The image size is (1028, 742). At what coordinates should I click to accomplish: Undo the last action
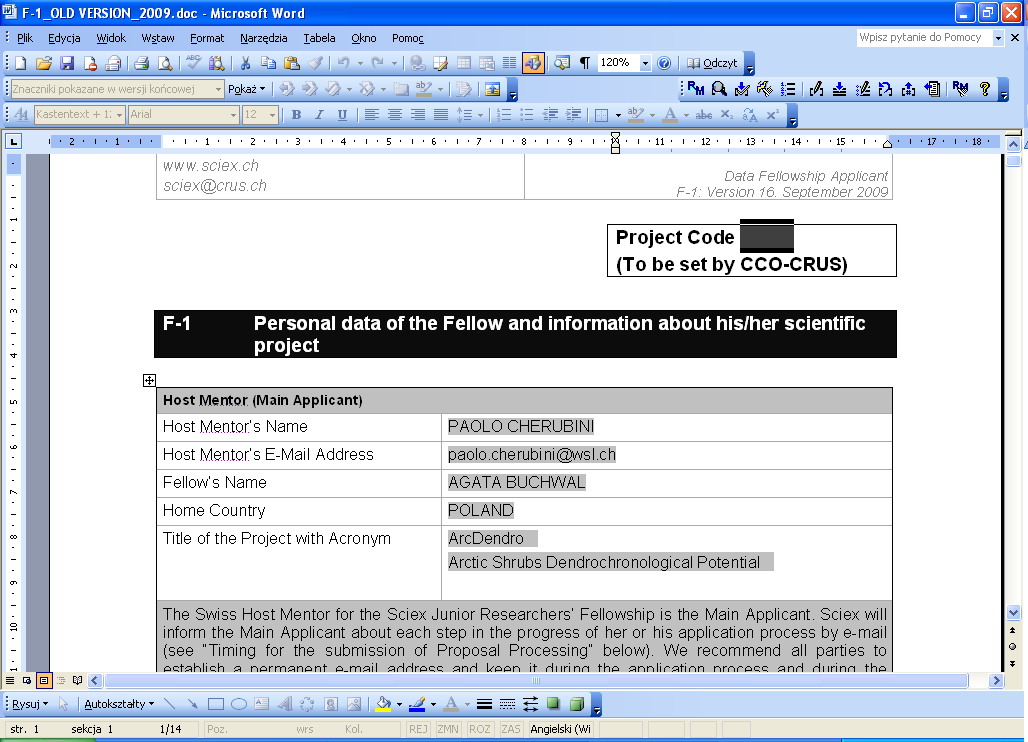coord(344,63)
